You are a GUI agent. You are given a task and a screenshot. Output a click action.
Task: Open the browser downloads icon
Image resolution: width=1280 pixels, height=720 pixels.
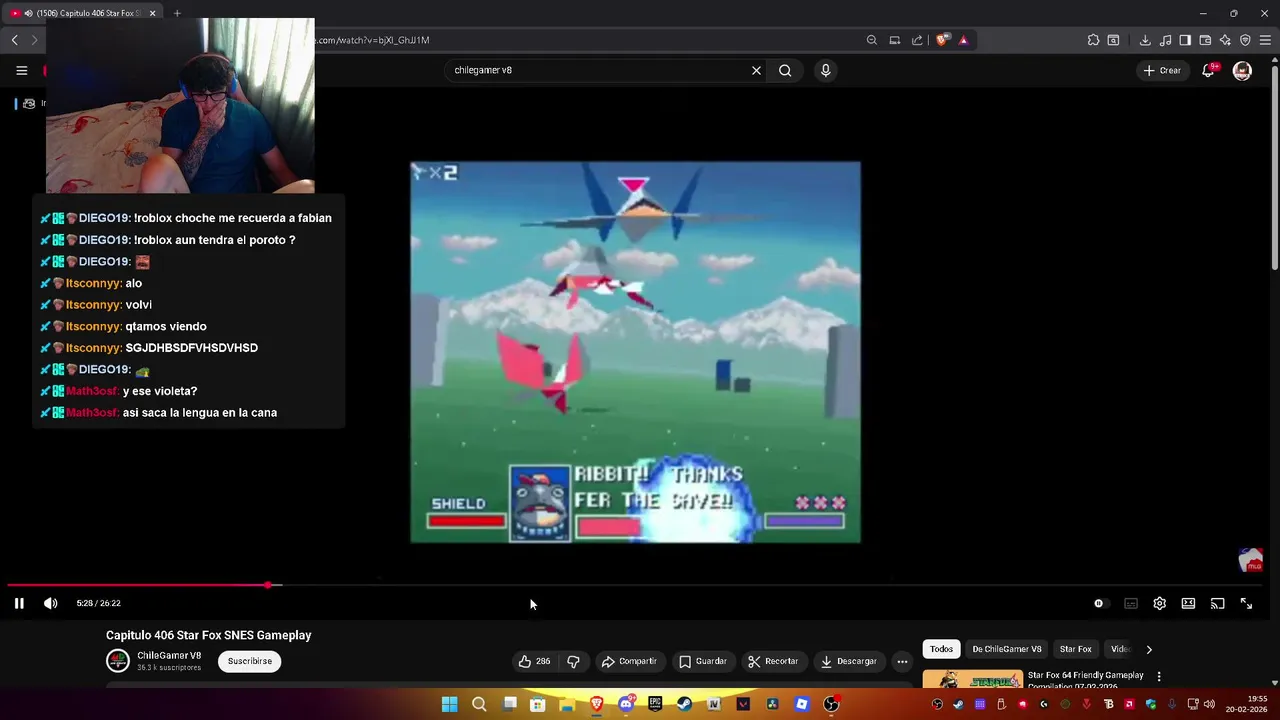[x=1145, y=40]
